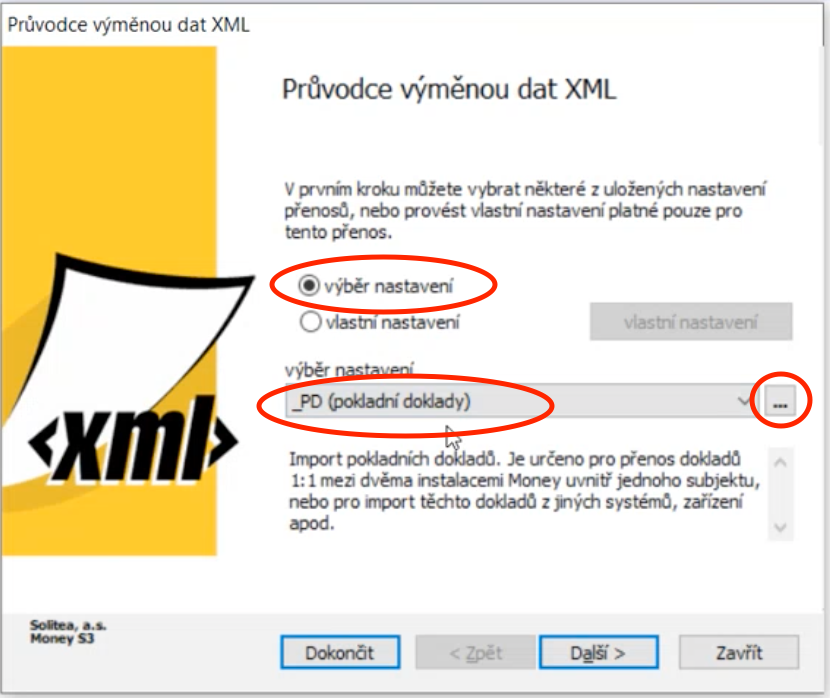Click the 'Solitea, a.s. Money S3' label
Viewport: 830px width, 698px height.
[68, 632]
